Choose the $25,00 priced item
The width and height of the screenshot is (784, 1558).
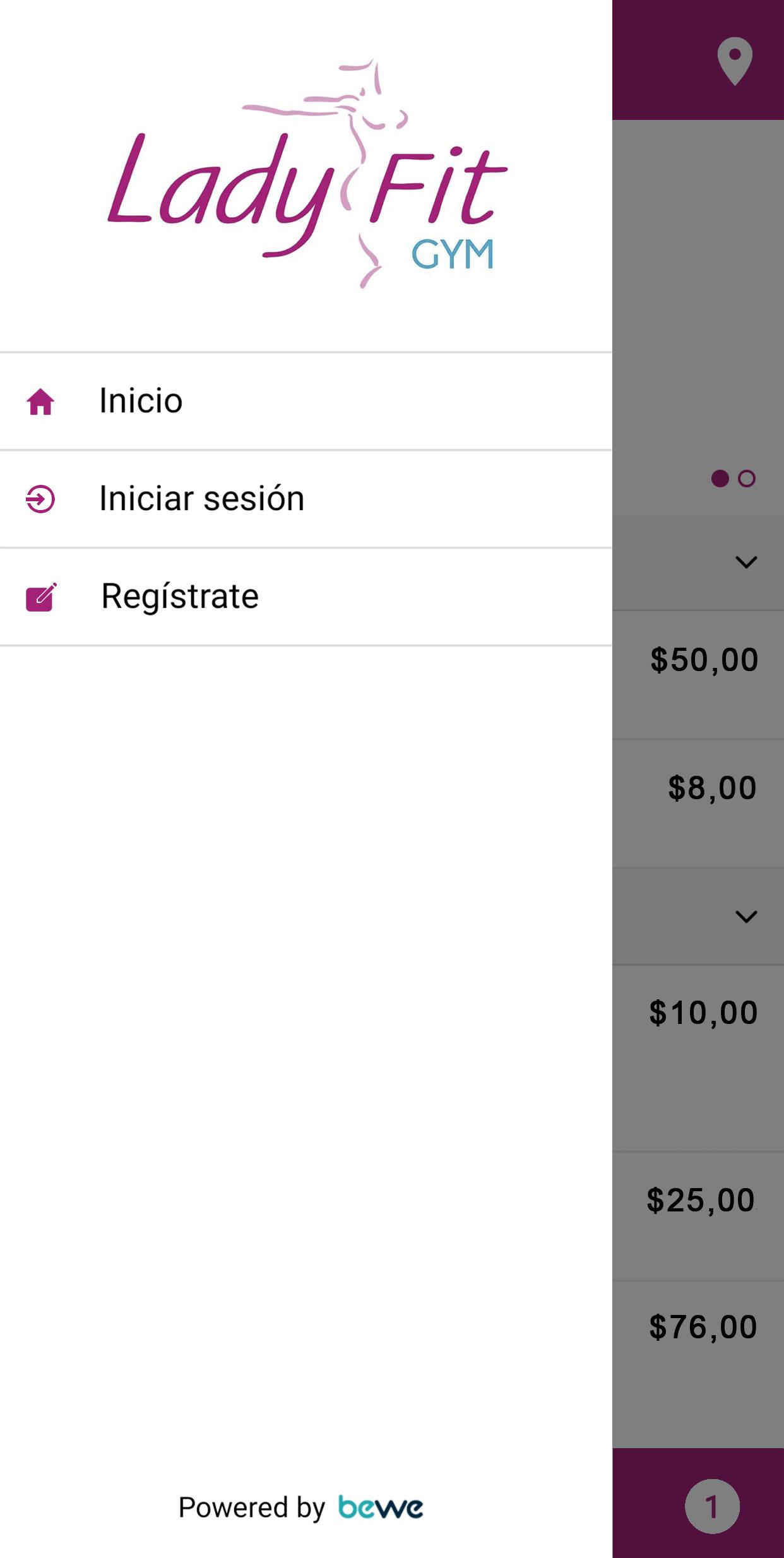(698, 1216)
